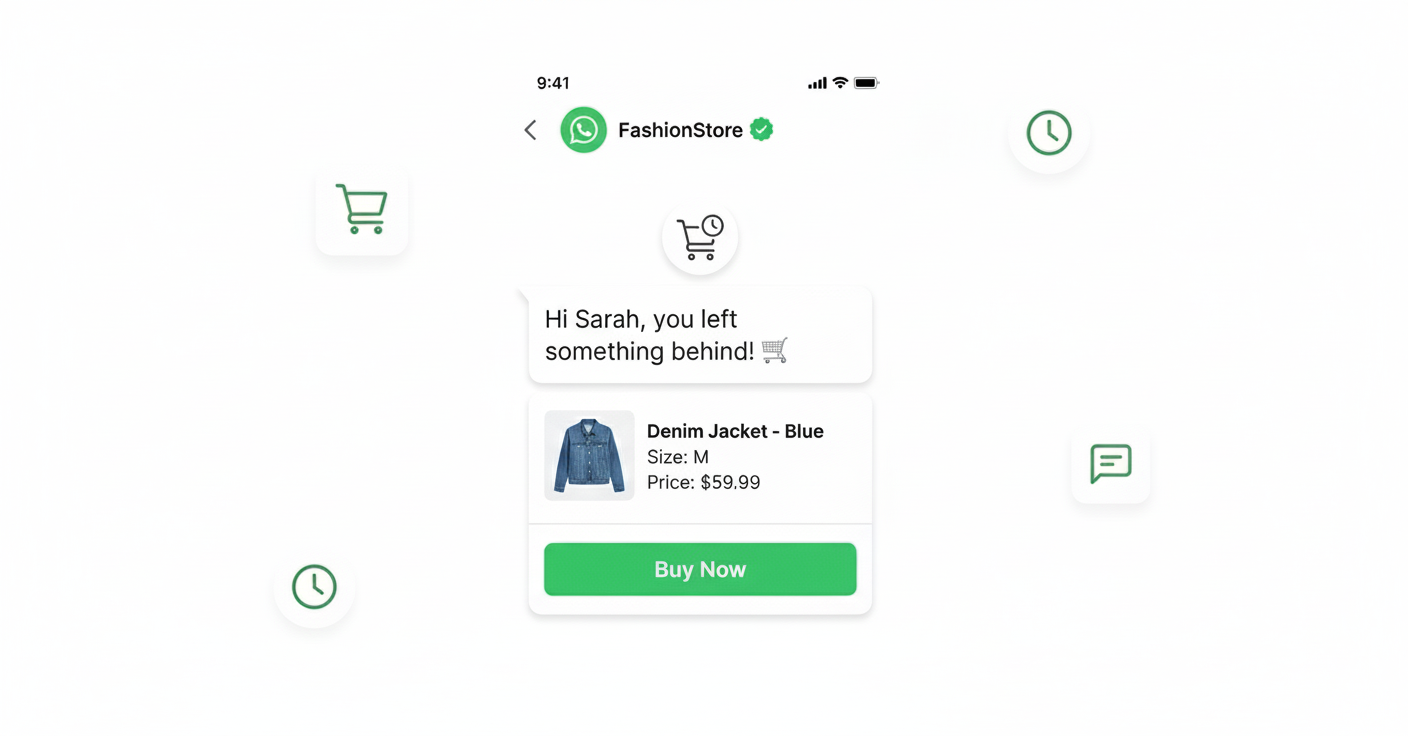The width and height of the screenshot is (1408, 736).
Task: Click the clock icon in the top right corner
Action: point(1048,133)
